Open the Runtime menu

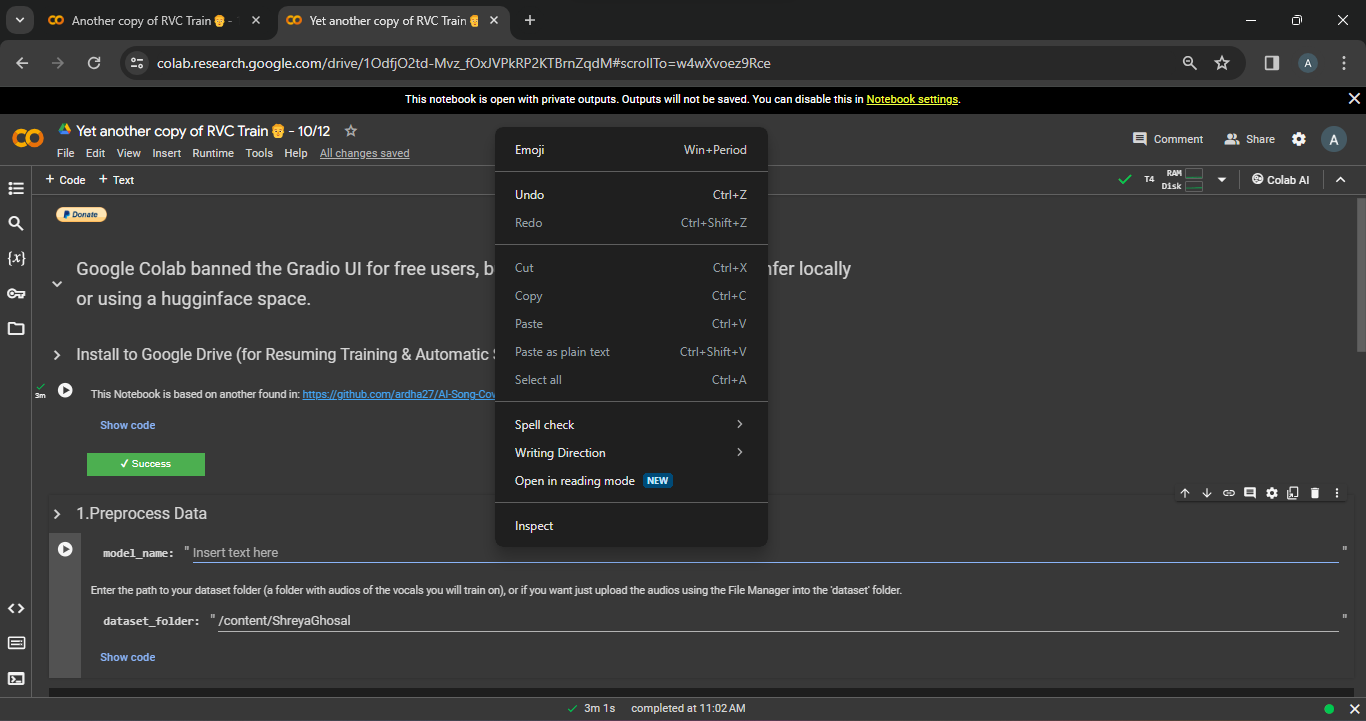coord(213,153)
